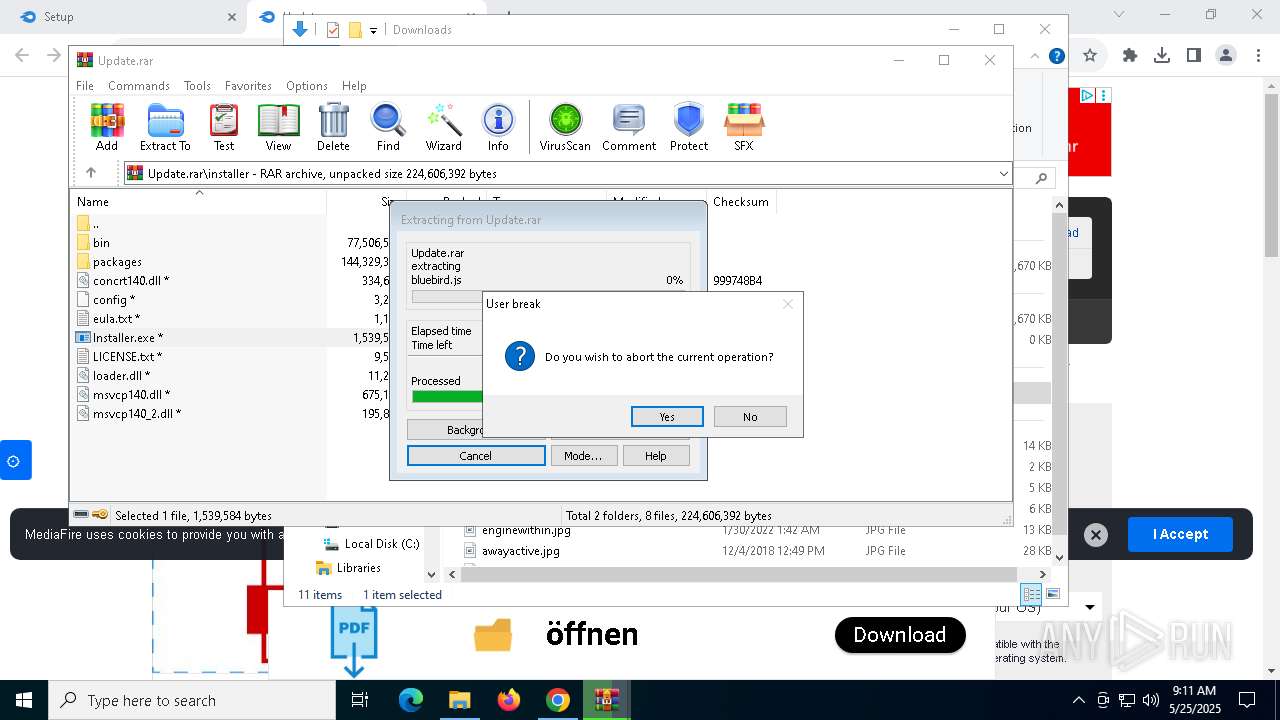The width and height of the screenshot is (1280, 720).
Task: Open the Help menu in WinRAR
Action: tap(354, 86)
